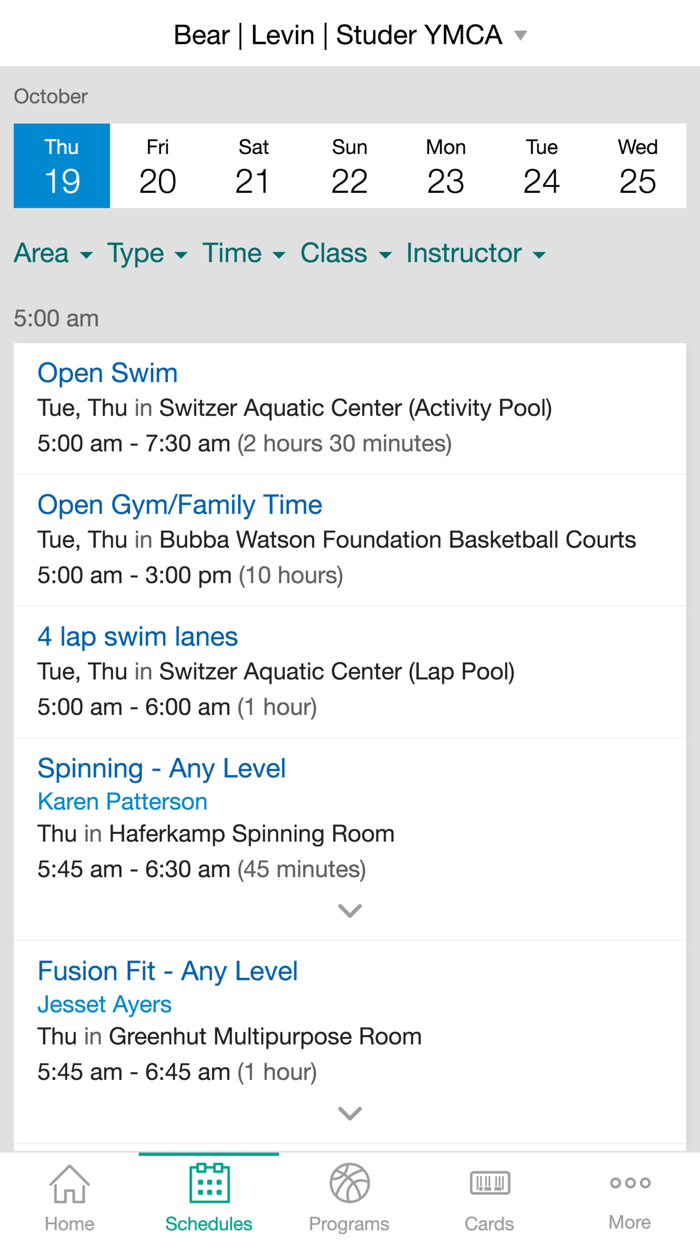Open the Time filter dropdown
This screenshot has height=1244, width=700.
point(242,254)
